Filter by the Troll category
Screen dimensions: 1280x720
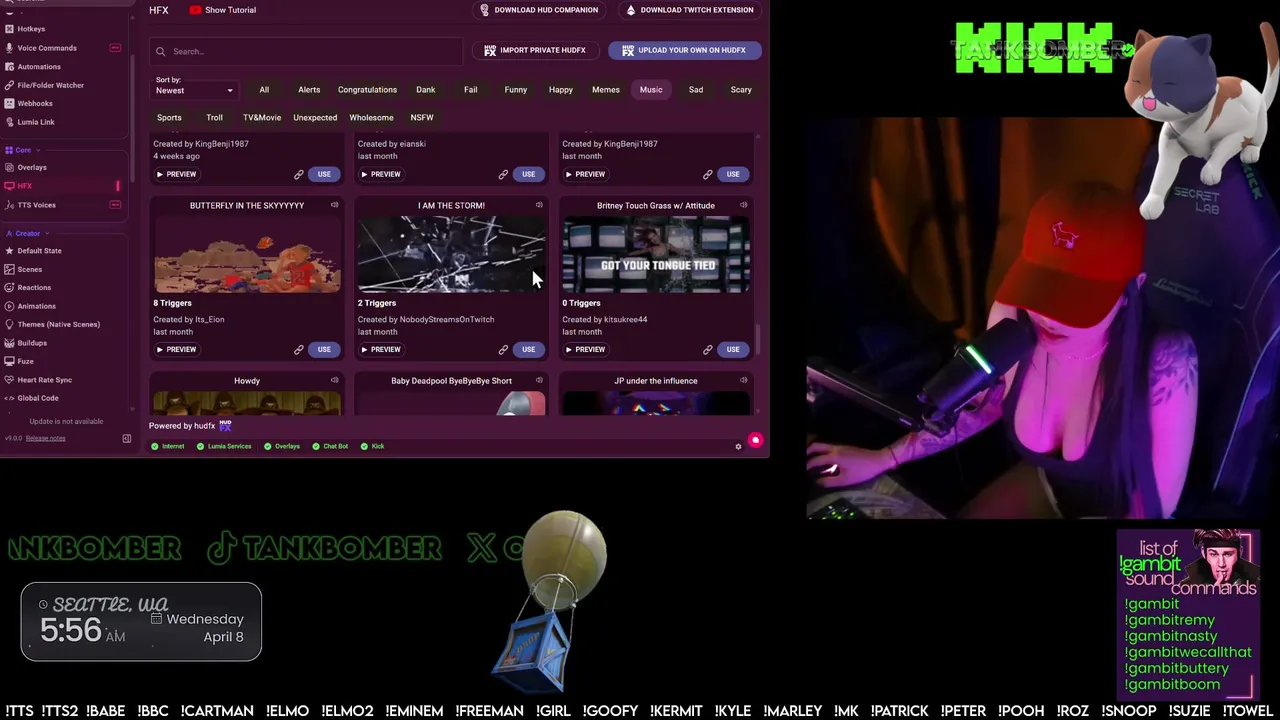(214, 117)
